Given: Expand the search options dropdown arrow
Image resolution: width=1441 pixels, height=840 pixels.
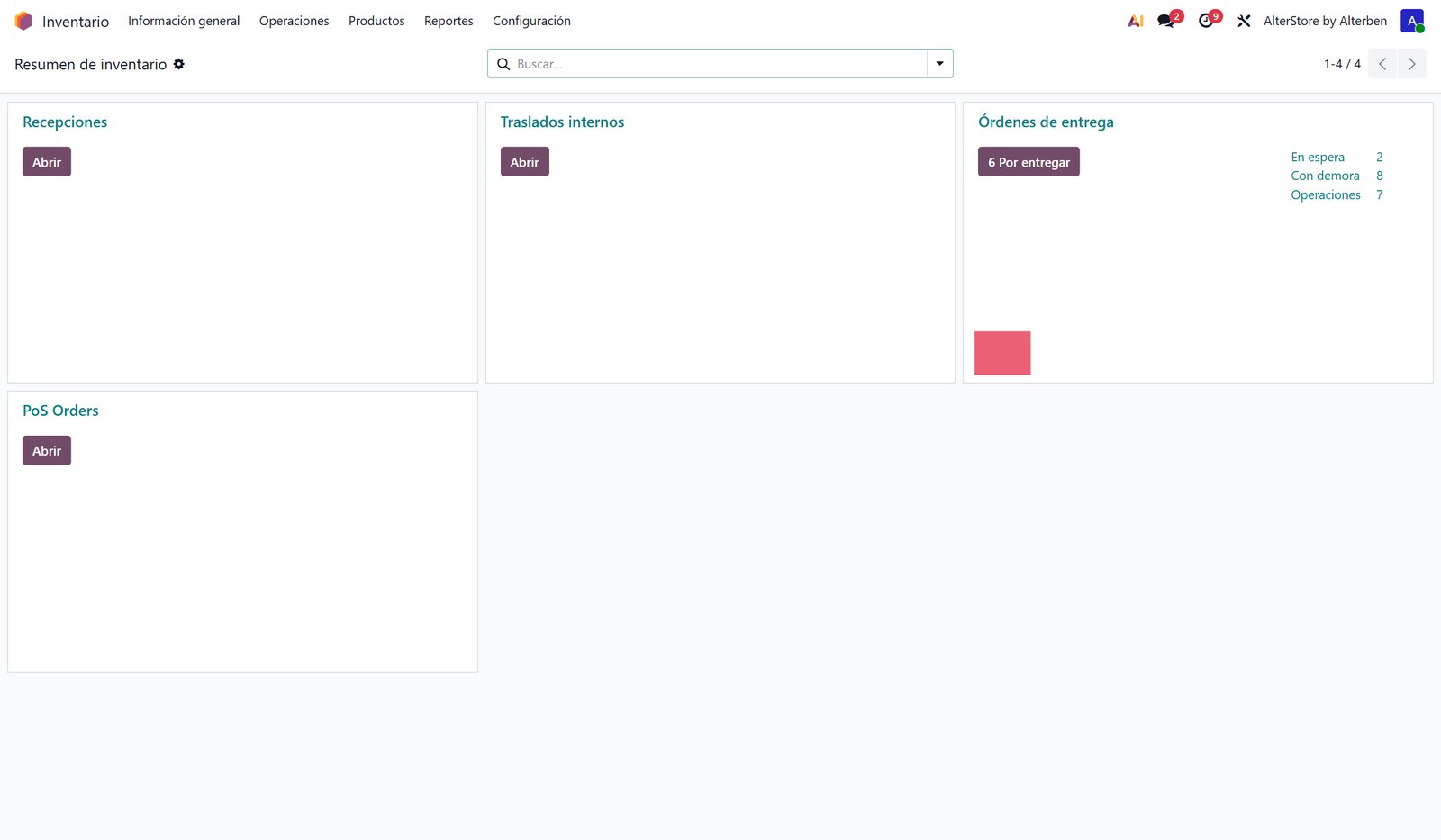Looking at the screenshot, I should 939,64.
